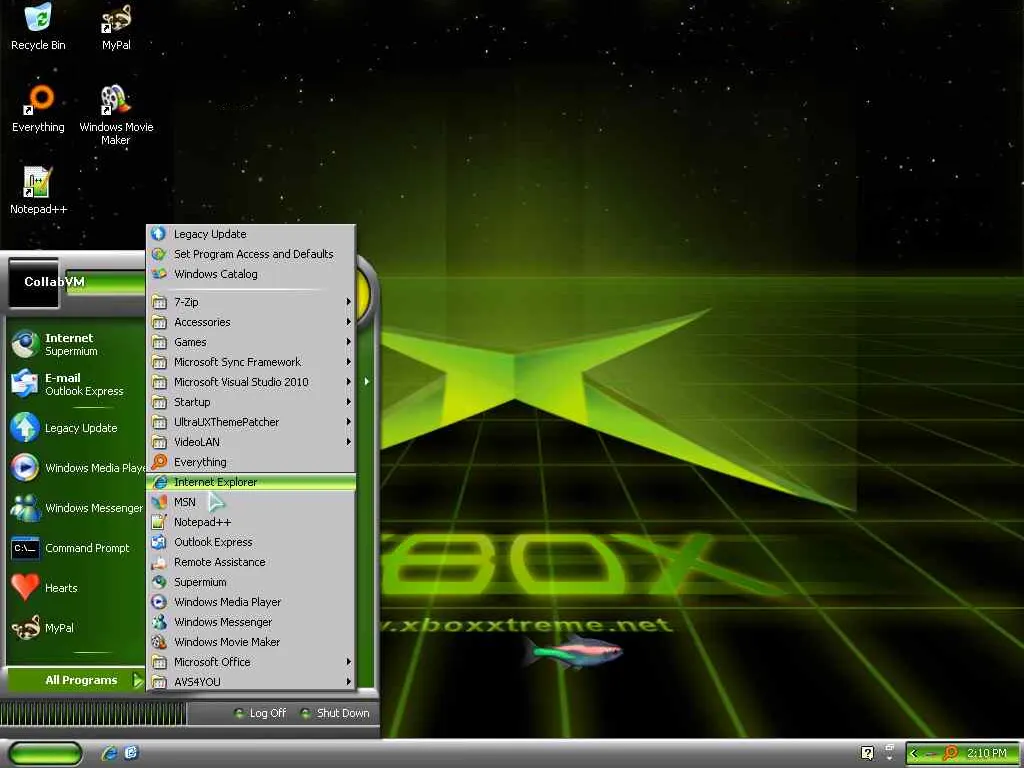The width and height of the screenshot is (1024, 768).
Task: Expand the AVS4YOU folder
Action: click(251, 682)
